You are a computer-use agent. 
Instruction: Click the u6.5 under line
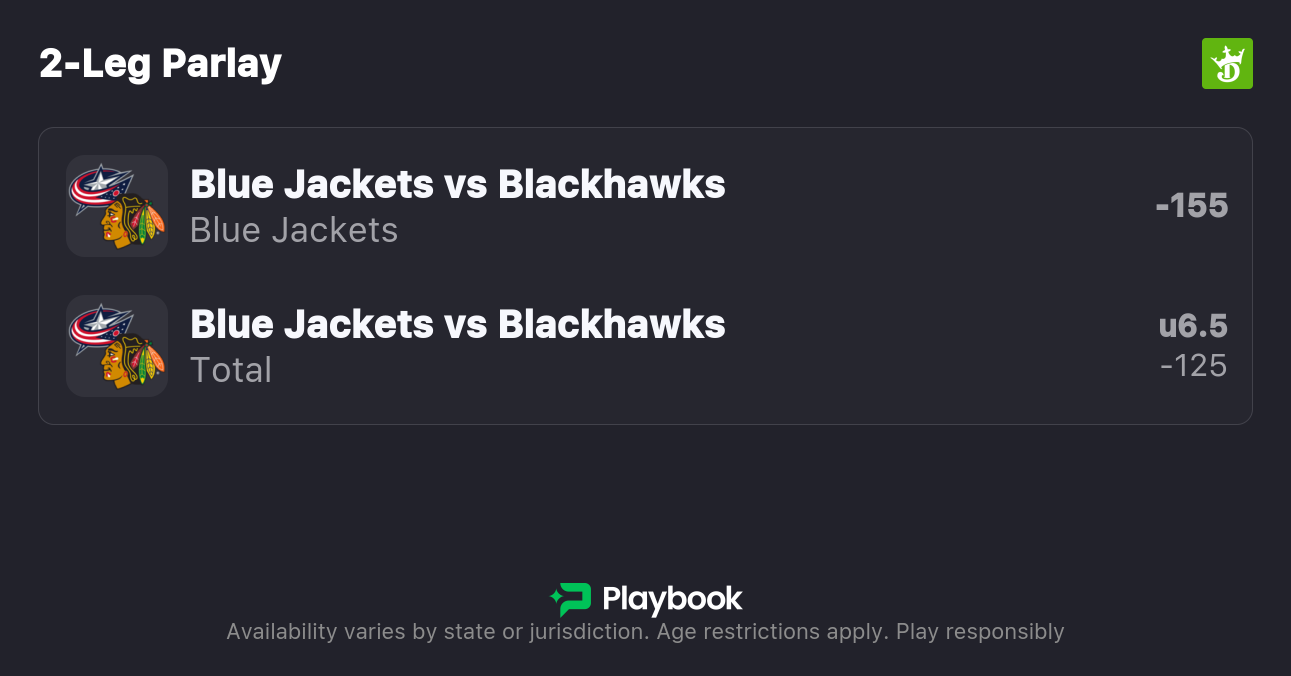[1193, 326]
